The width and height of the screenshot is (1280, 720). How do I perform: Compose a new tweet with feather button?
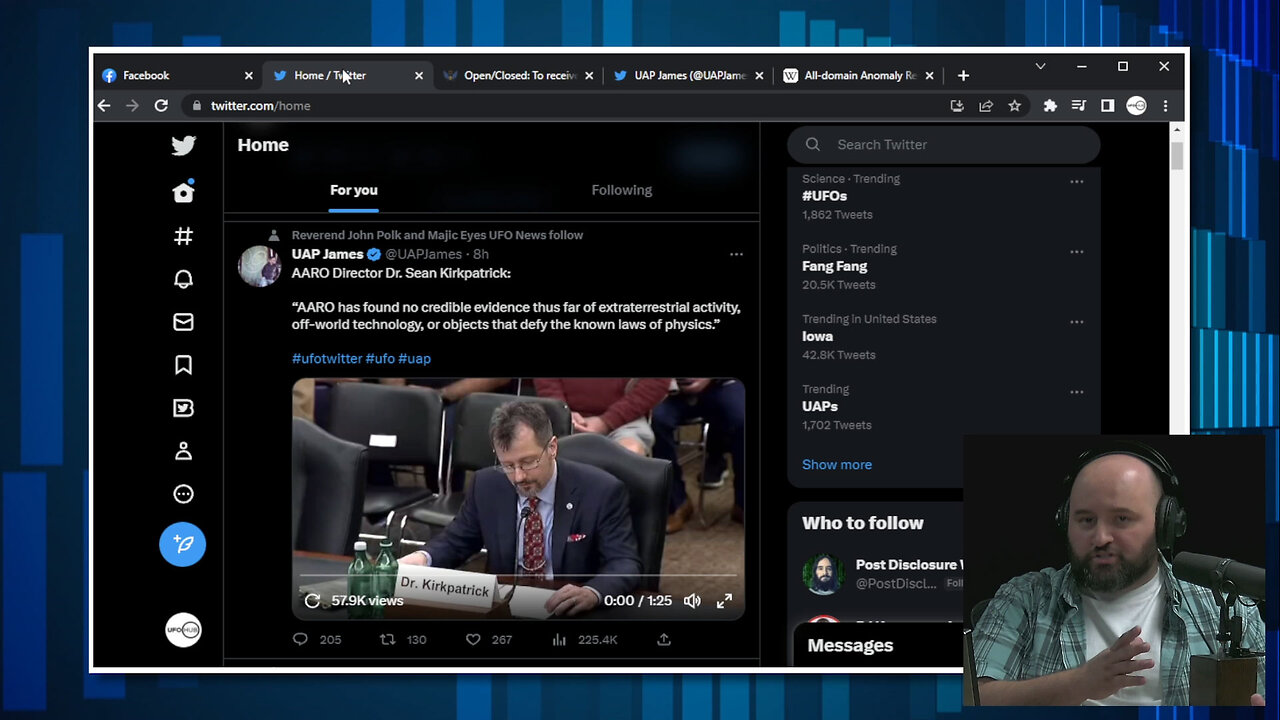183,544
